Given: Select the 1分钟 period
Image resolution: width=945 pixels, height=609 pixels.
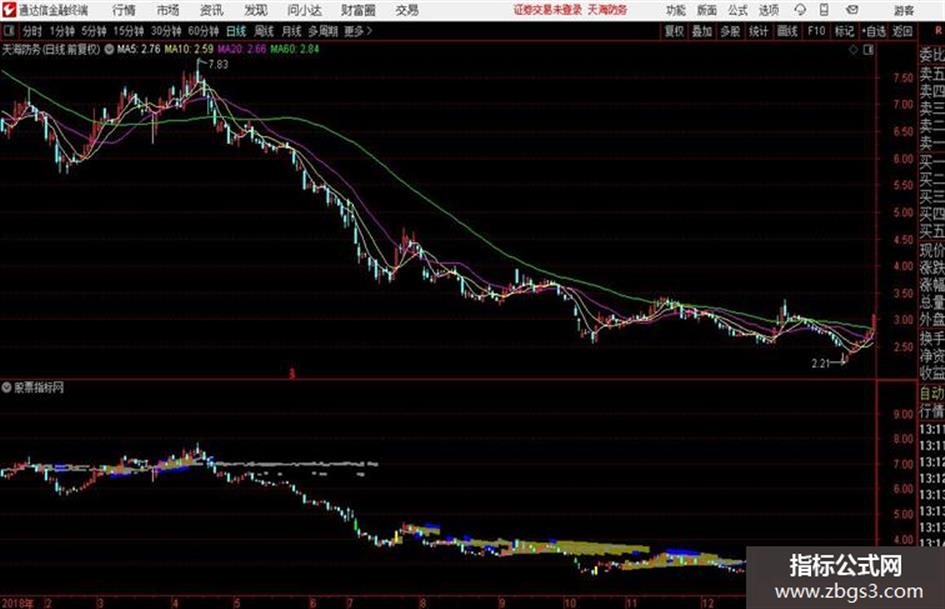Looking at the screenshot, I should [x=61, y=31].
